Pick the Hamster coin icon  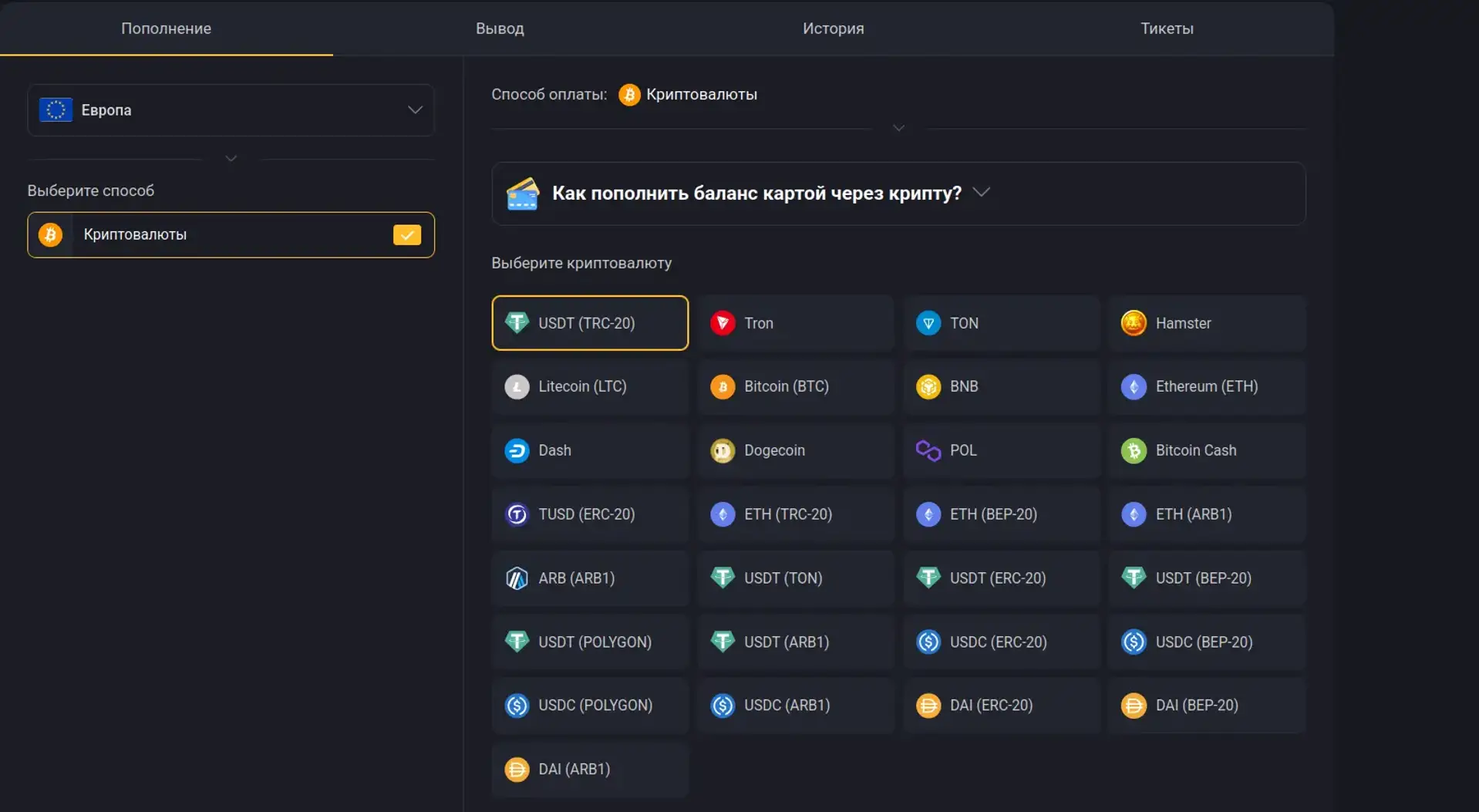coord(1133,323)
